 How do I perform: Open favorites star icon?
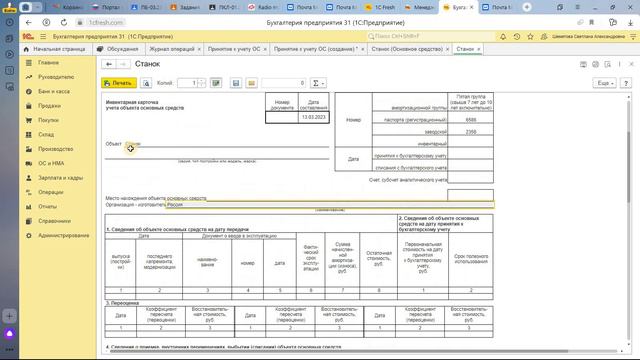530,36
